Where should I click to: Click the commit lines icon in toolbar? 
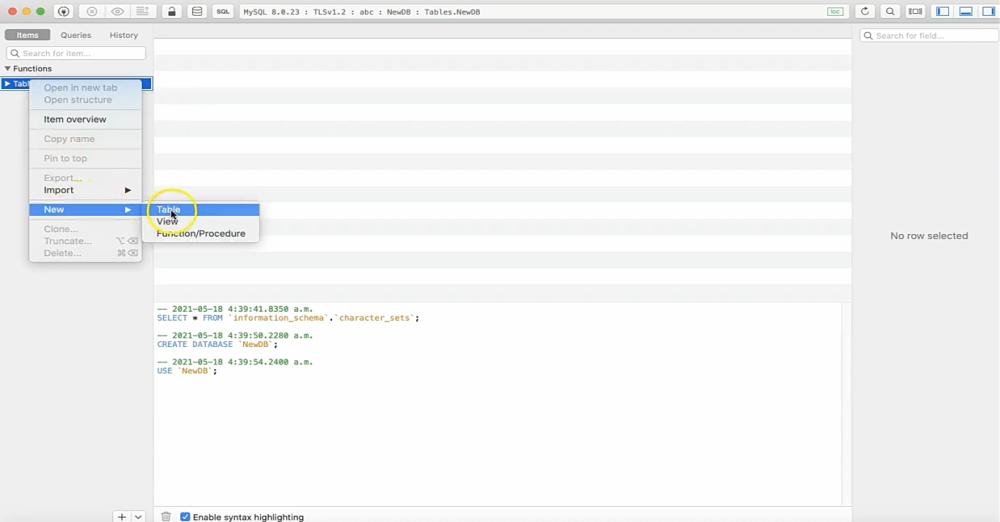pos(143,11)
